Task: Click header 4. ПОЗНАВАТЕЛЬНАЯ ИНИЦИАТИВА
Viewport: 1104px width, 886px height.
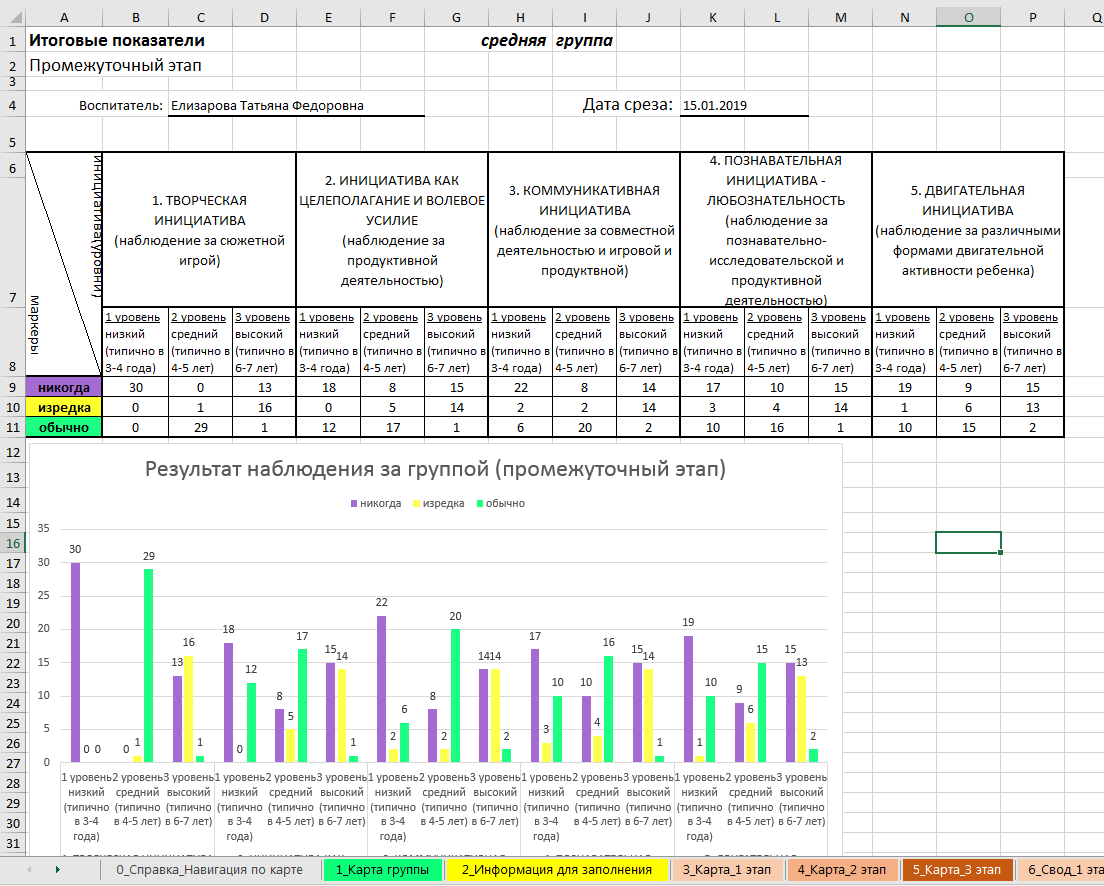Action: [x=776, y=230]
